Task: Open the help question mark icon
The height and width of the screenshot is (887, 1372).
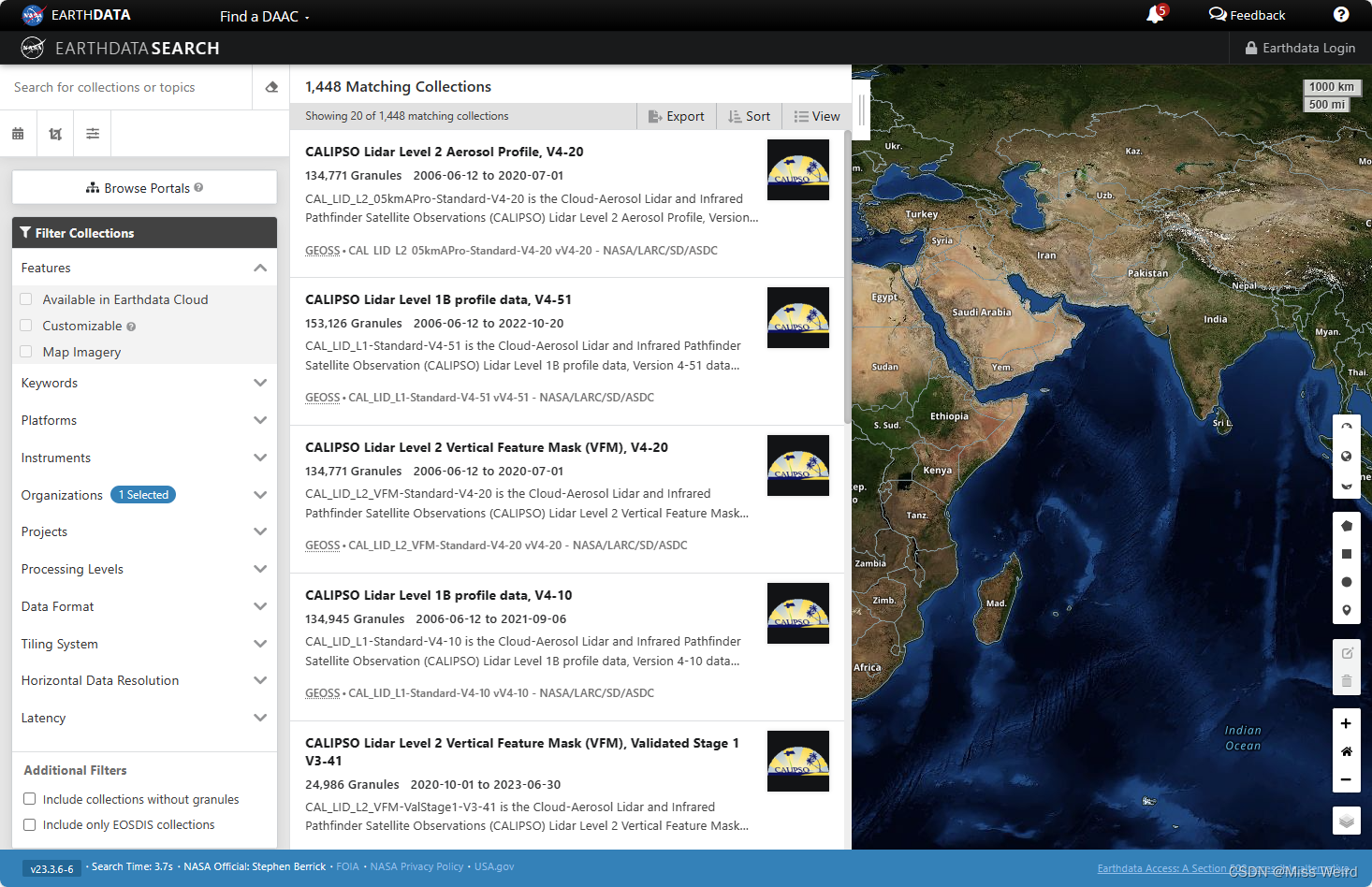Action: coord(1341,15)
